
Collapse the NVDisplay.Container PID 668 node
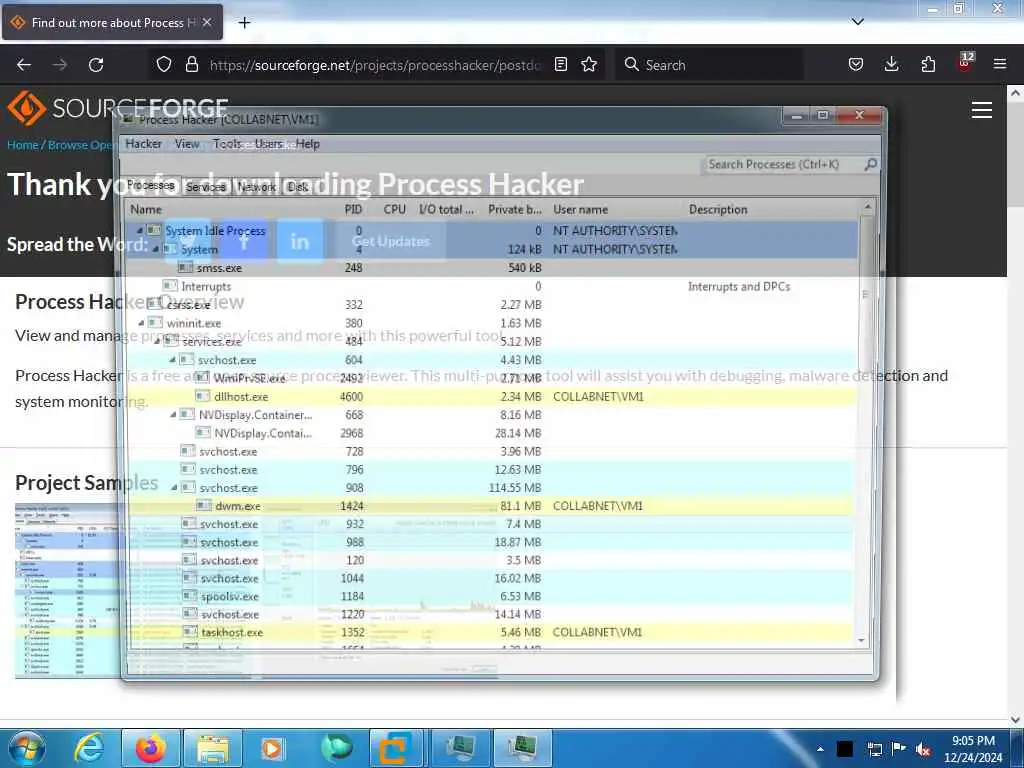pos(173,415)
